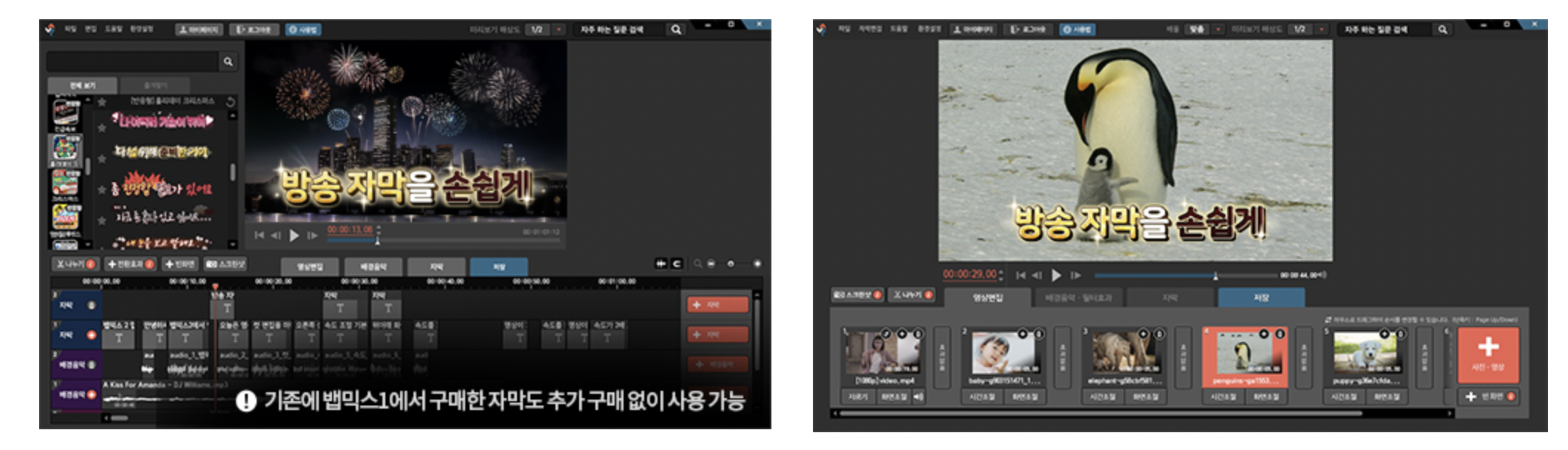Click the timeline fit-width icon
Screen dimensions: 1568x450
(661, 263)
